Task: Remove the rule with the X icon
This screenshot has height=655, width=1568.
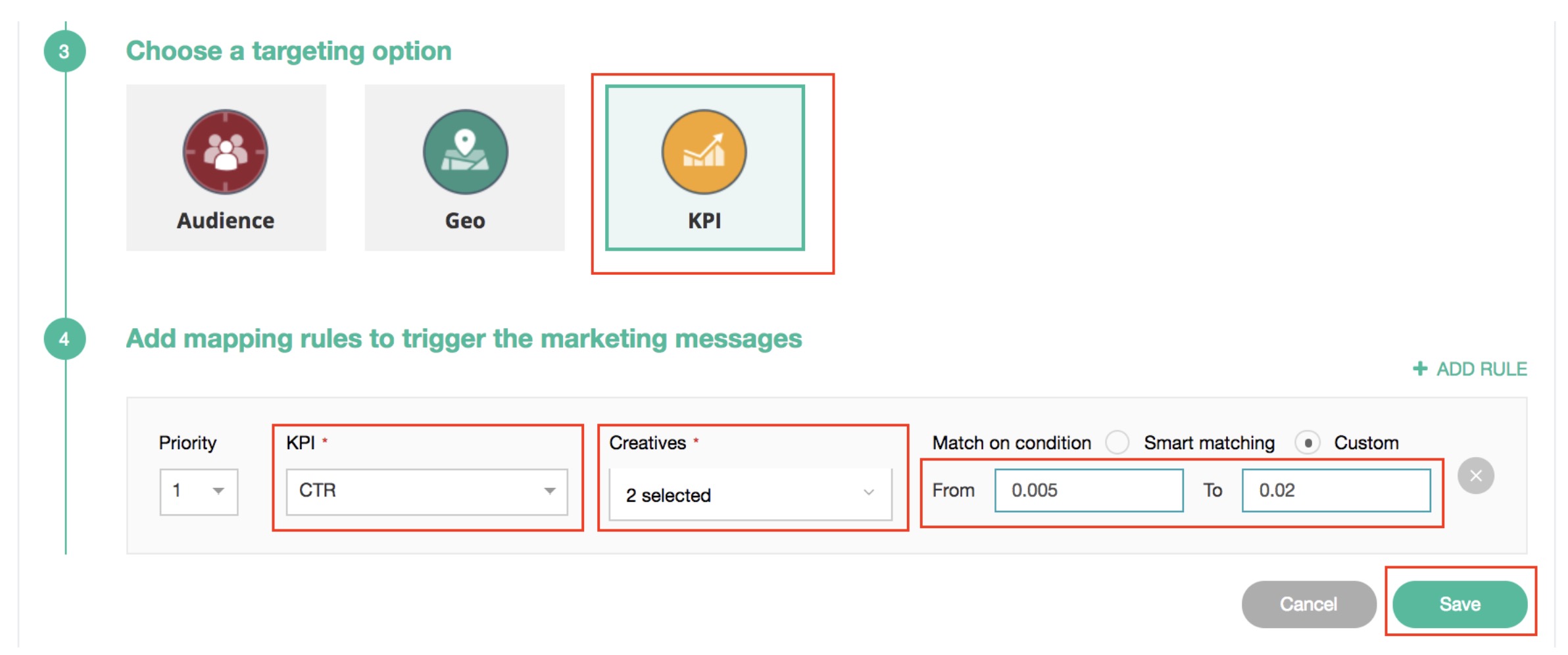Action: pyautogui.click(x=1476, y=475)
